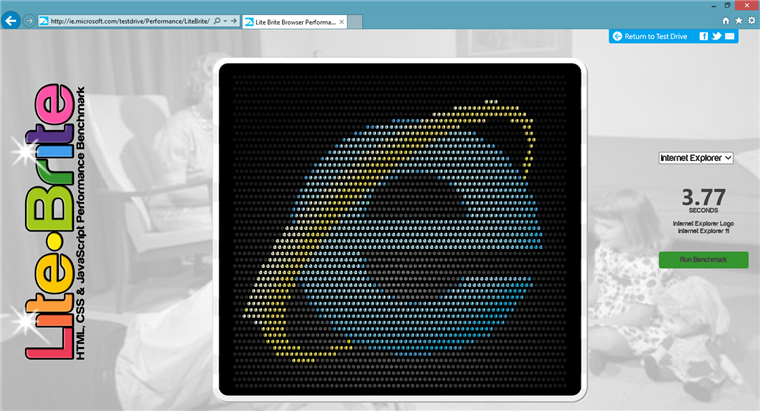This screenshot has height=411, width=760.
Task: Click the refresh arrow in address bar
Action: (236, 20)
